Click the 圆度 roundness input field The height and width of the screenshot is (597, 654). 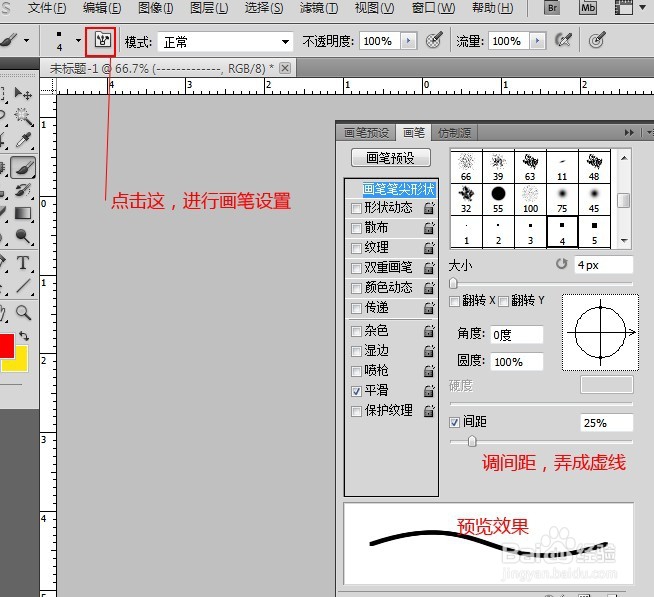516,362
